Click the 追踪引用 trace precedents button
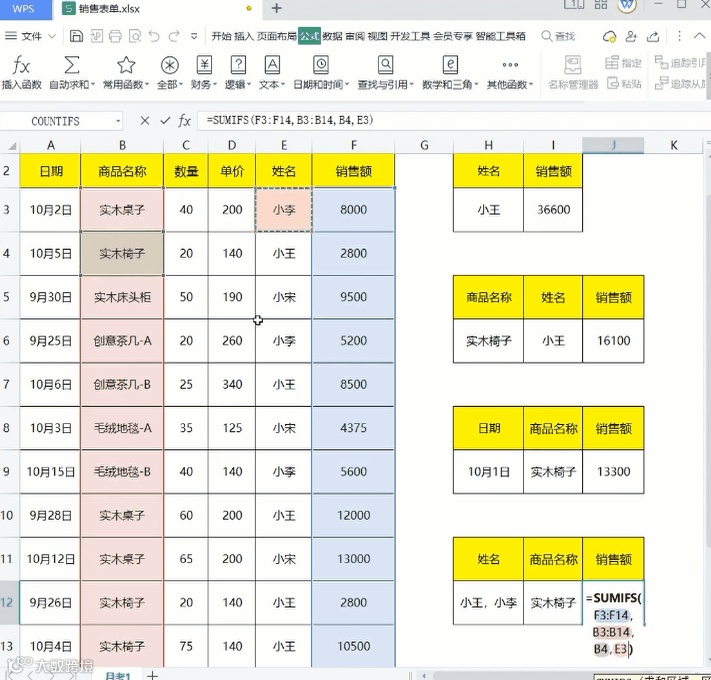 680,63
